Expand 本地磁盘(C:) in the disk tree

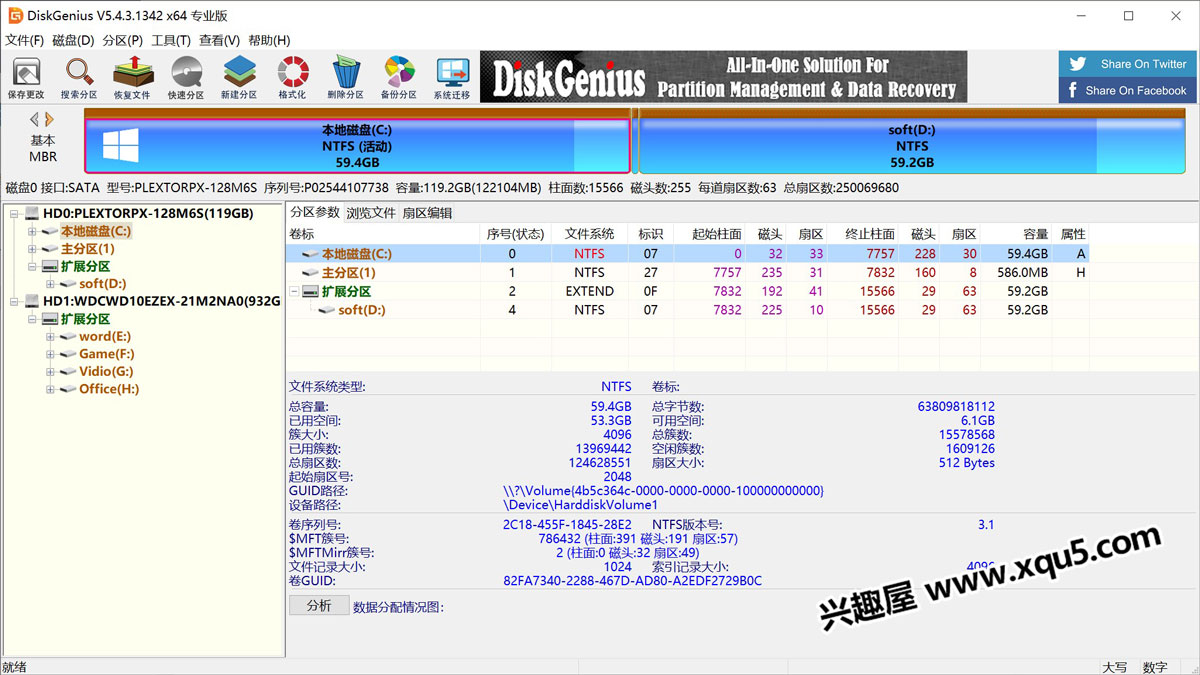32,232
